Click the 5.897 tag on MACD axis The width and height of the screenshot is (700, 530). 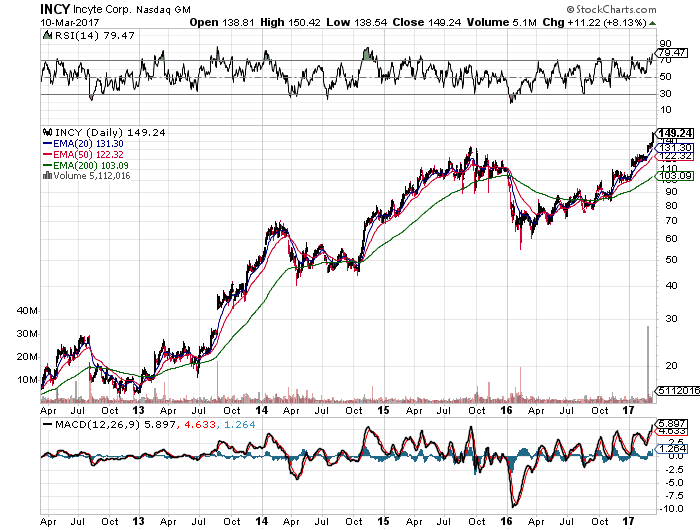tap(672, 423)
